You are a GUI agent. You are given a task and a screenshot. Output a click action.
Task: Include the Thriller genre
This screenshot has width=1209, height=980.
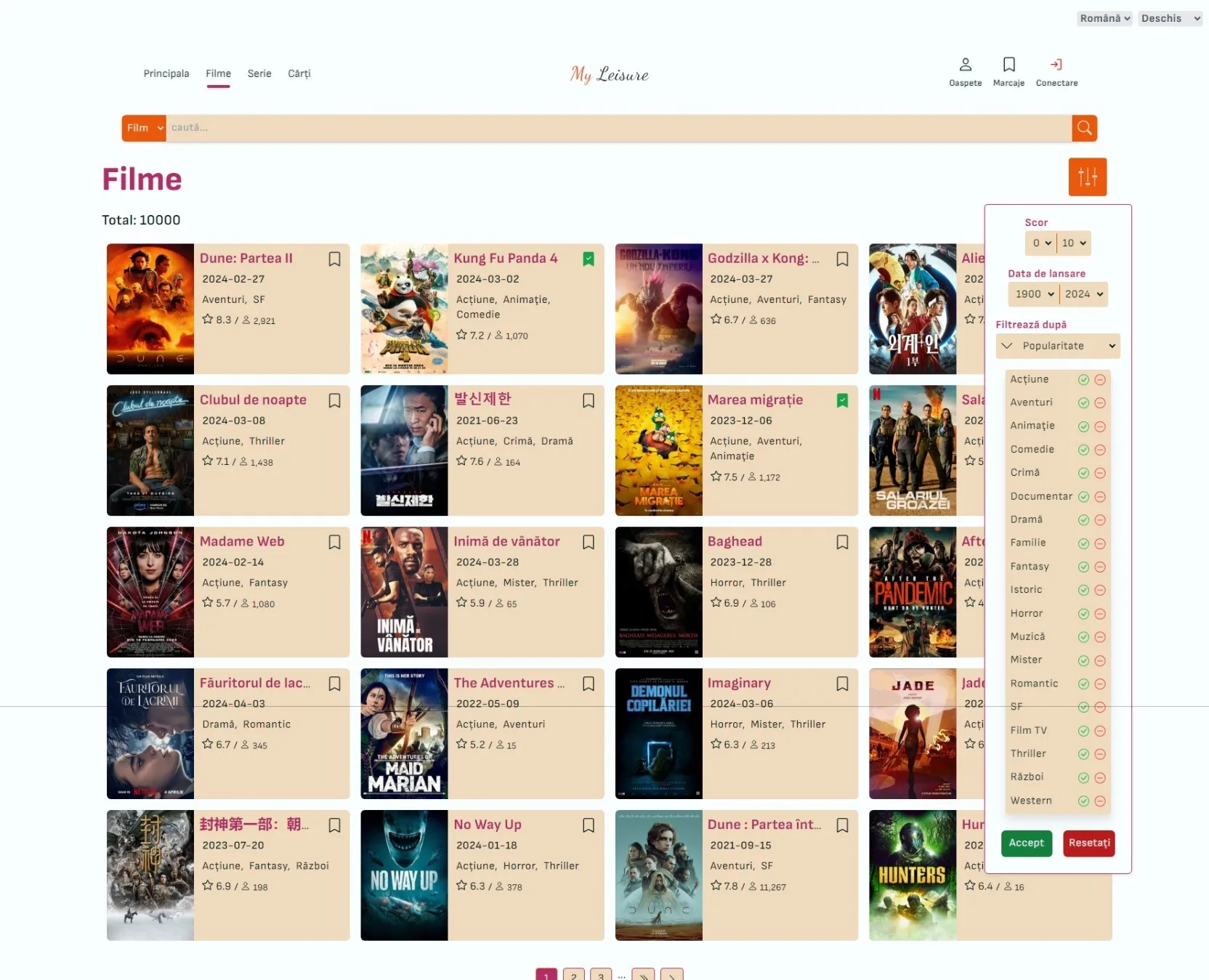coord(1083,754)
